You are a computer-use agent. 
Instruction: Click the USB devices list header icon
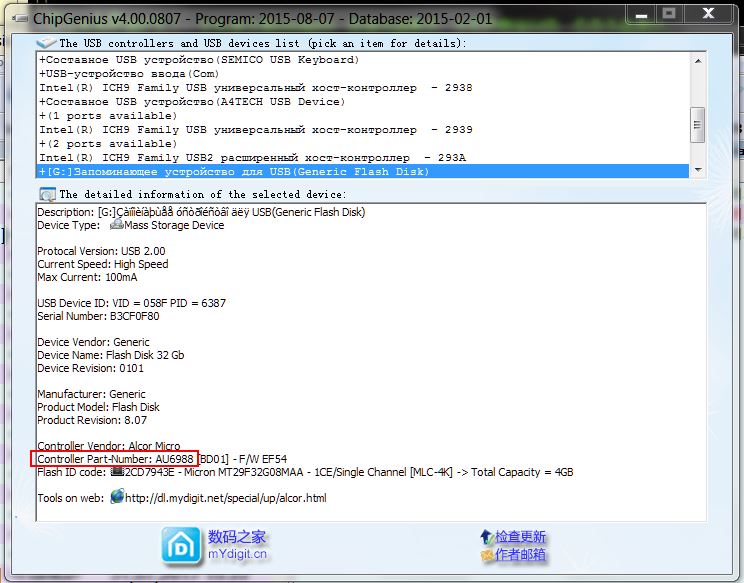(x=46, y=43)
